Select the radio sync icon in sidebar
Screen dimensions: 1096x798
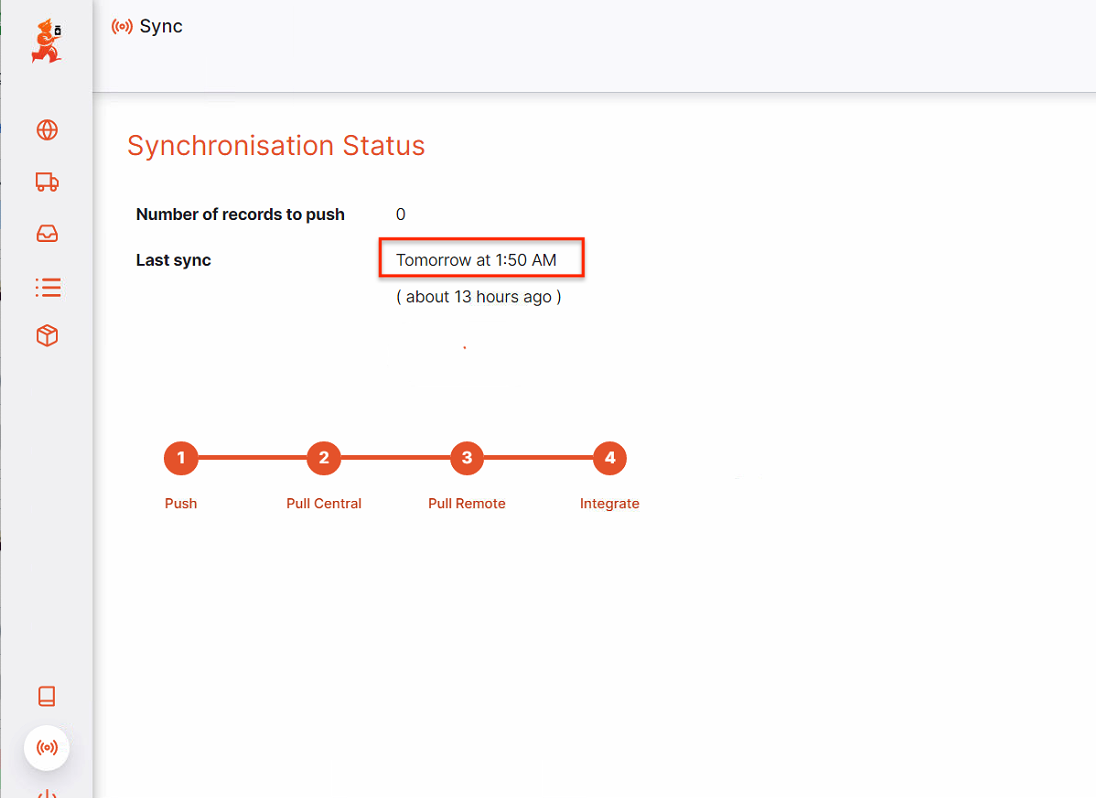(47, 748)
